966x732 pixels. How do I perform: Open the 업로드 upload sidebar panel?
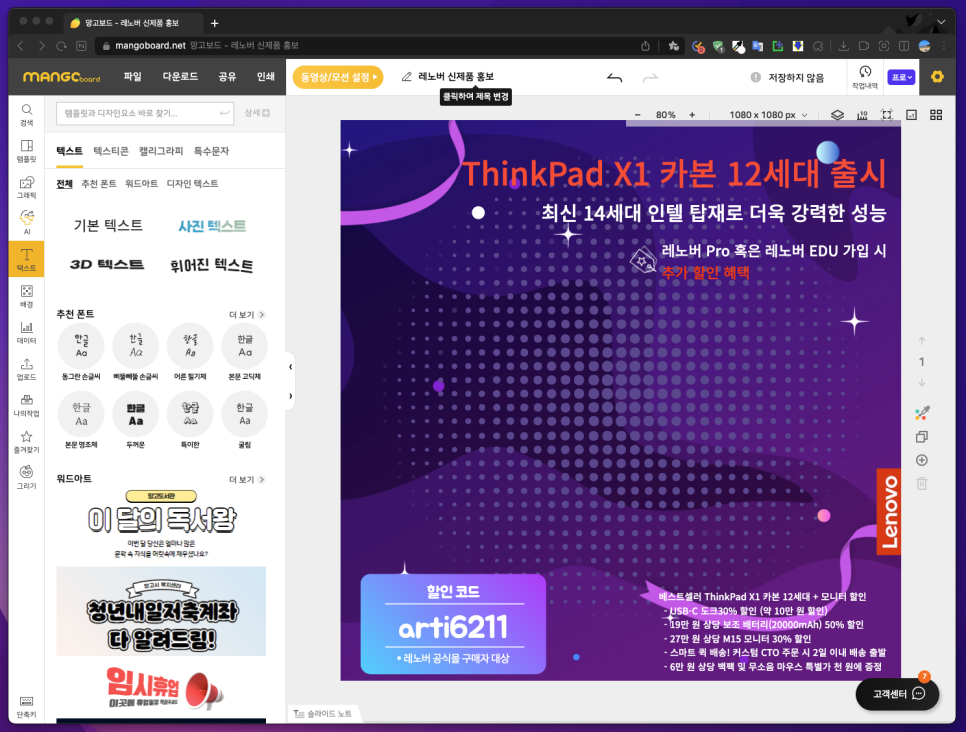pyautogui.click(x=26, y=369)
